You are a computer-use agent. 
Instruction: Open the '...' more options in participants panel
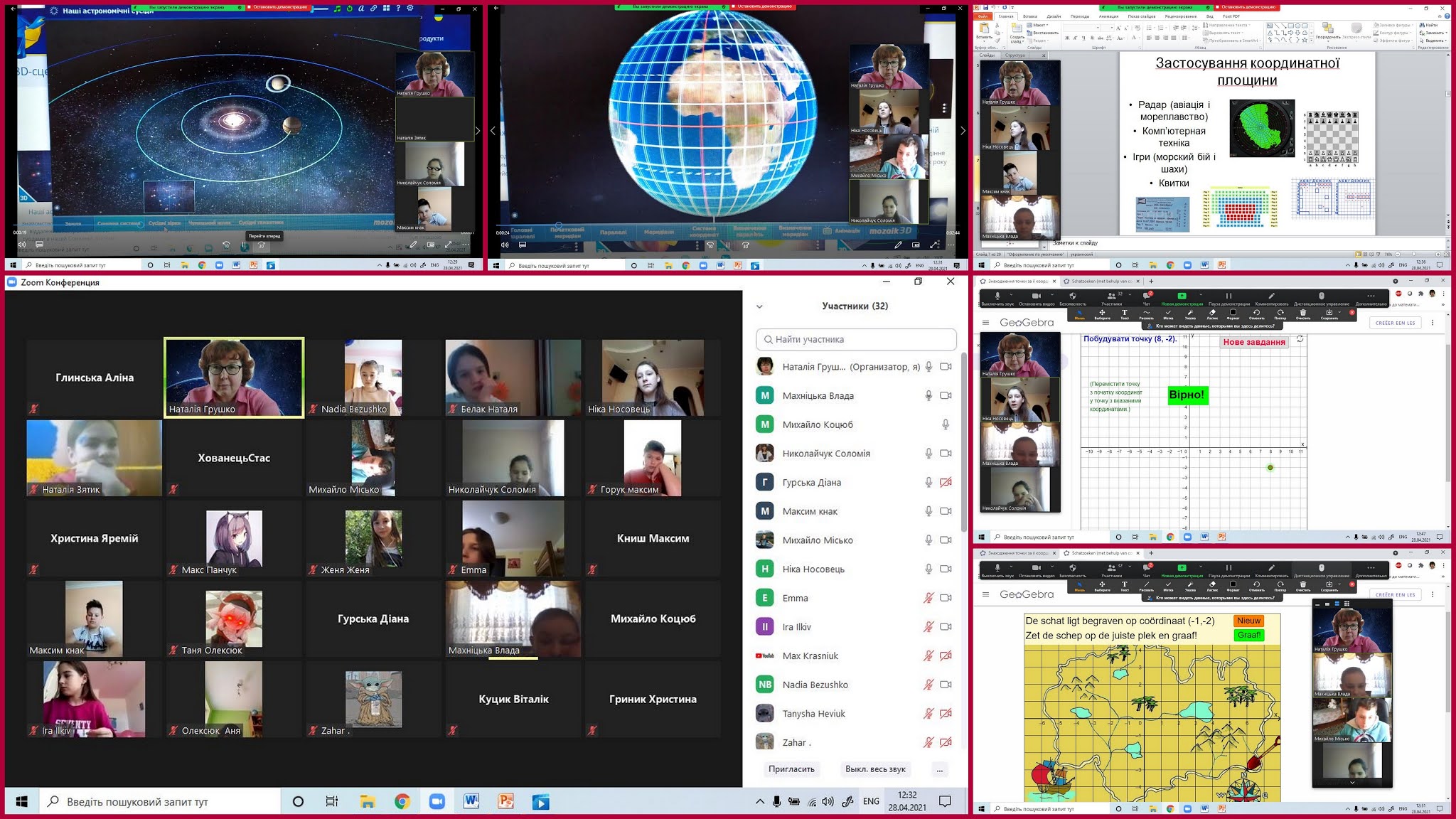940,769
